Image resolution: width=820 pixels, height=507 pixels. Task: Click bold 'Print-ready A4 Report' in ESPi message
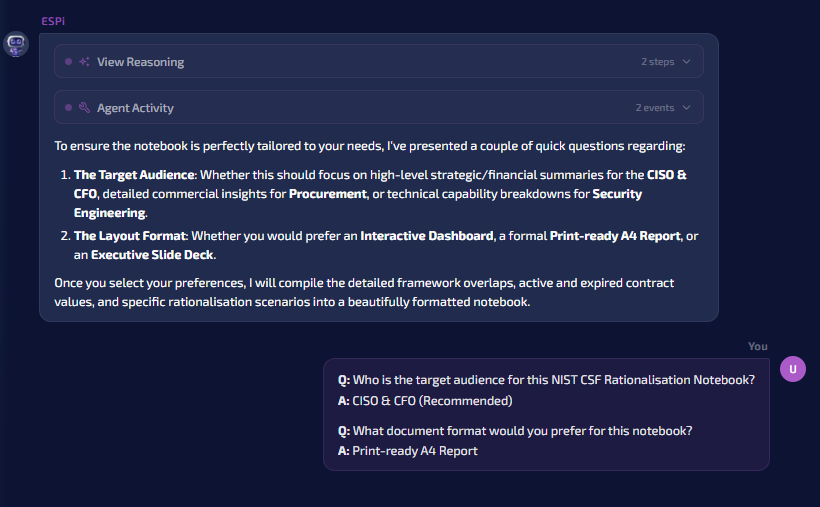point(615,236)
